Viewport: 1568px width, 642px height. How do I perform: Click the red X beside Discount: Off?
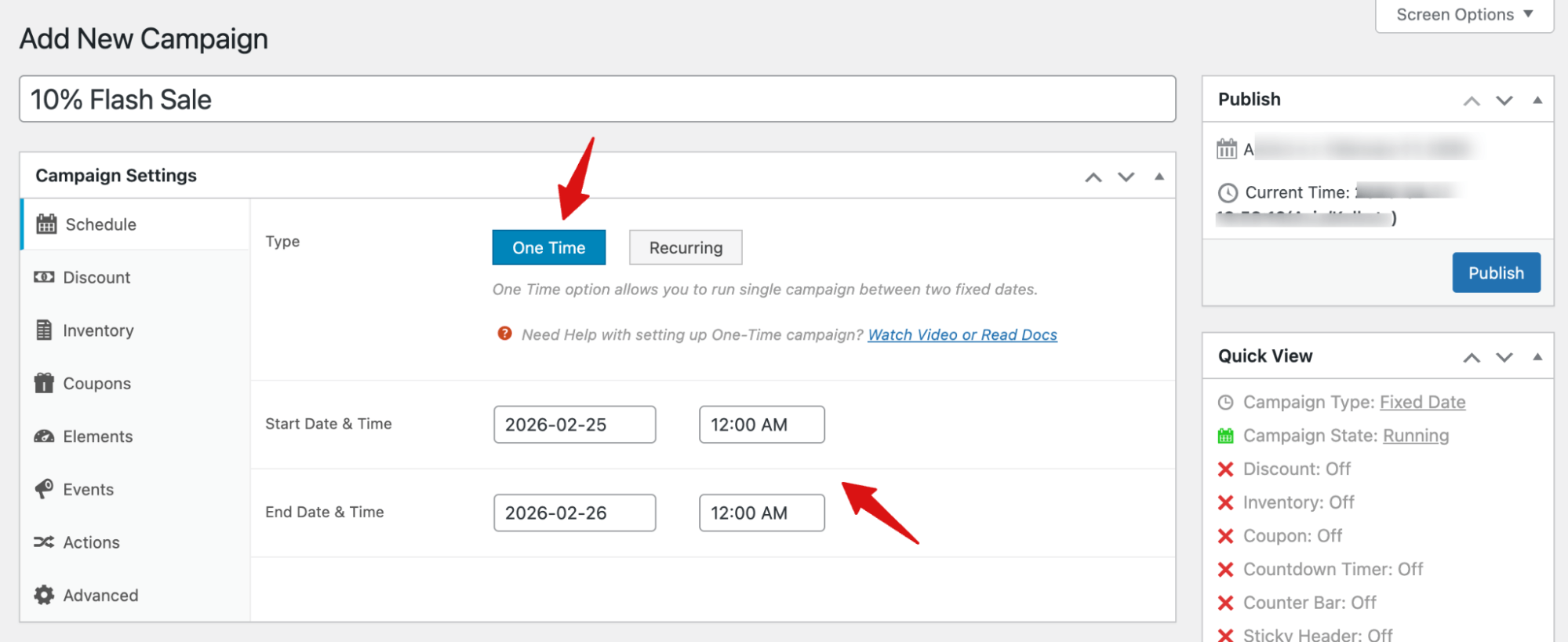click(1225, 469)
